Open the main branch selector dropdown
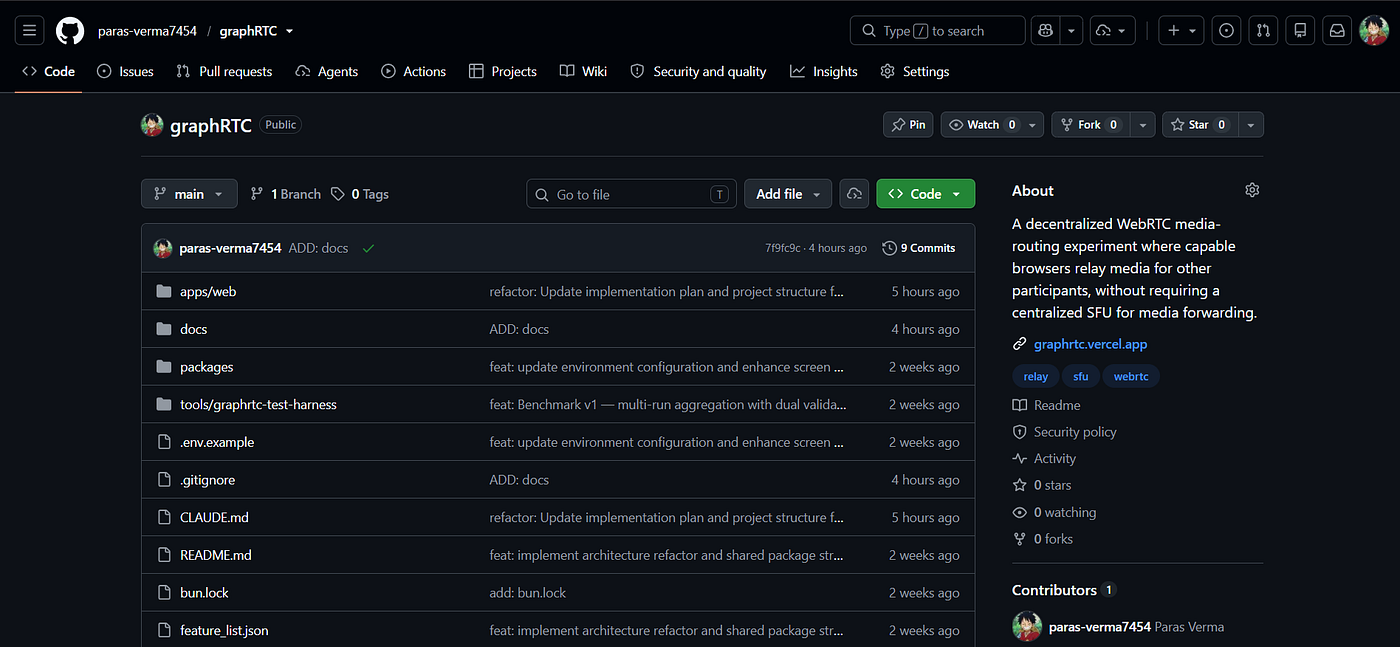1400x647 pixels. pos(189,194)
